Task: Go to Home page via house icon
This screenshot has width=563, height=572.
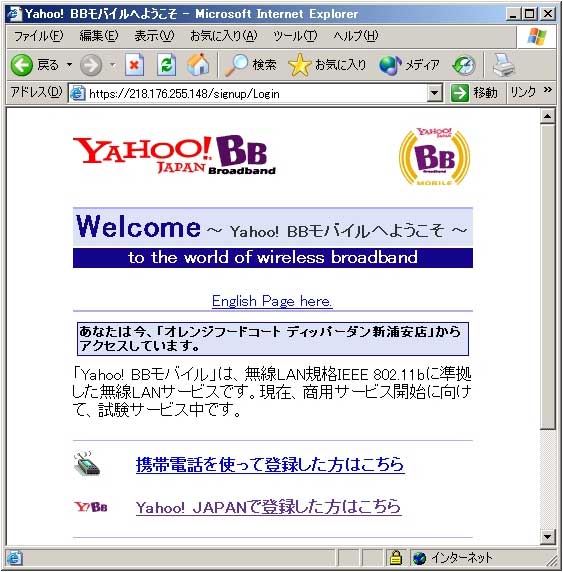Action: click(x=198, y=65)
